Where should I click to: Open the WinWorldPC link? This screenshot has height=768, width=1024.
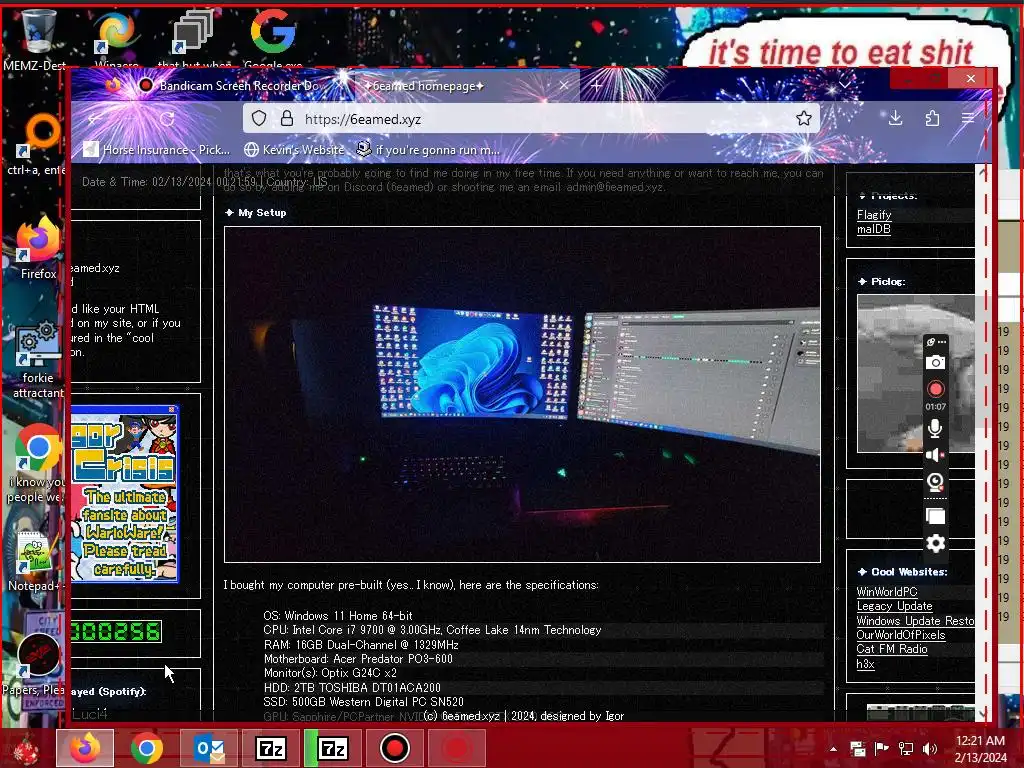point(887,592)
